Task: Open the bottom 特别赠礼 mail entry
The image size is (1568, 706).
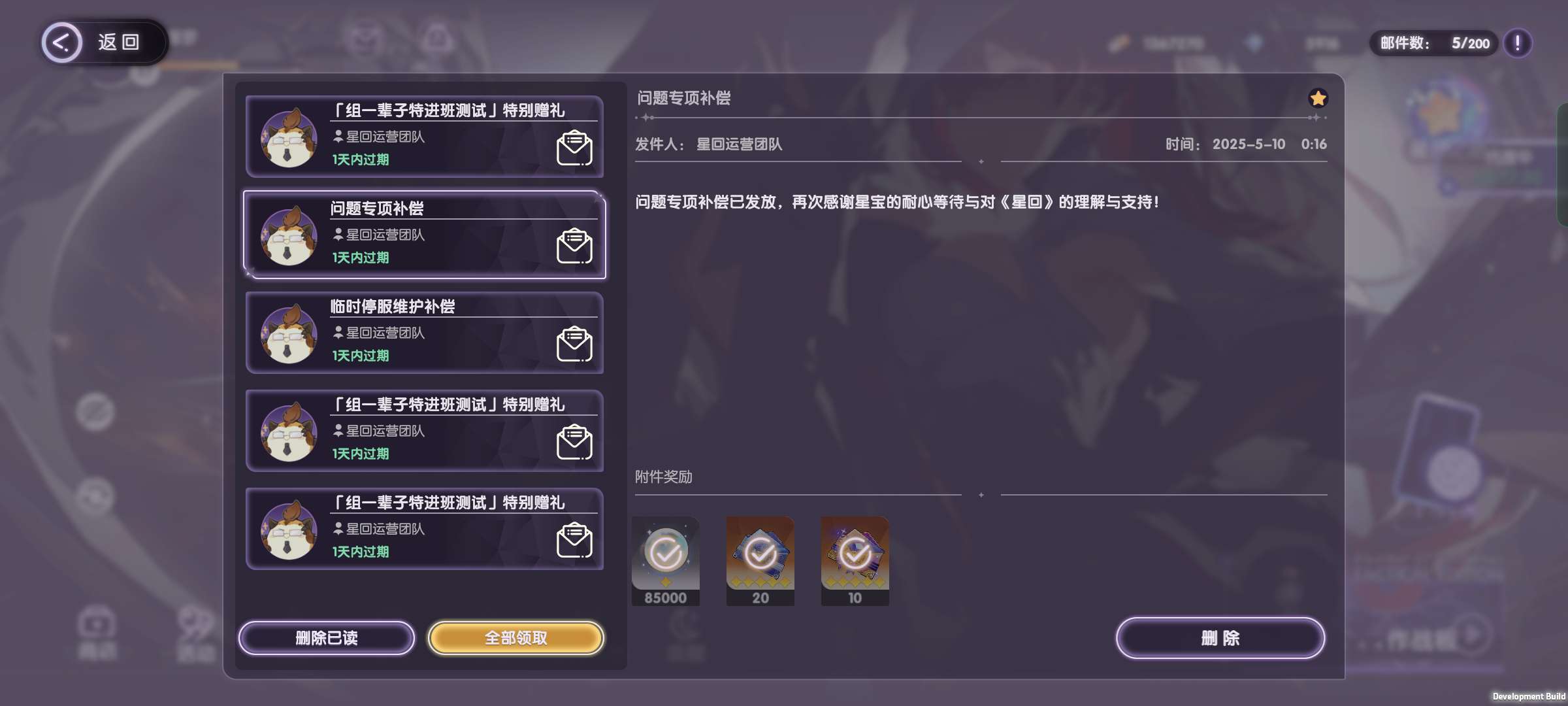Action: pyautogui.click(x=424, y=529)
